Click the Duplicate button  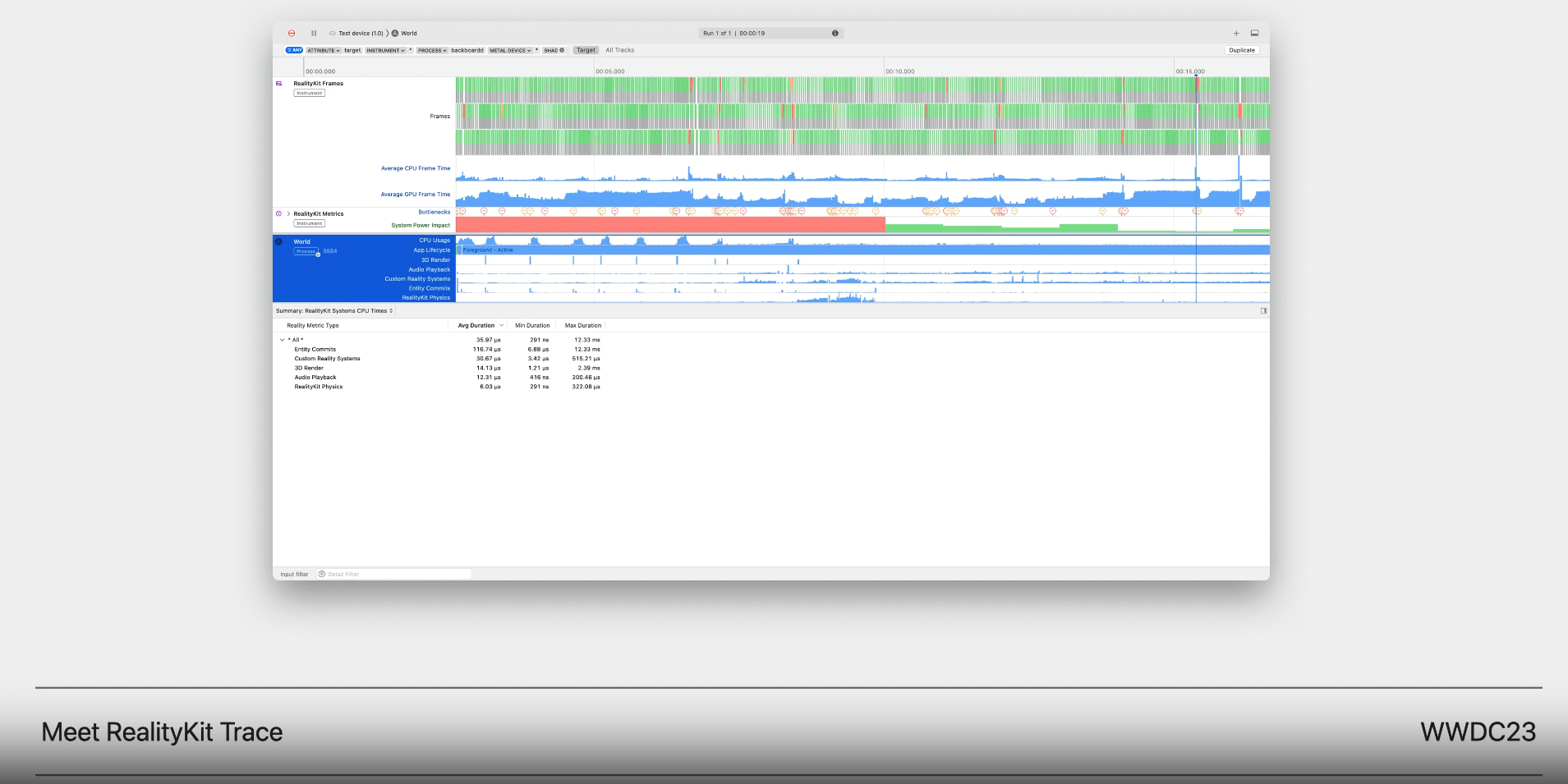(1242, 50)
